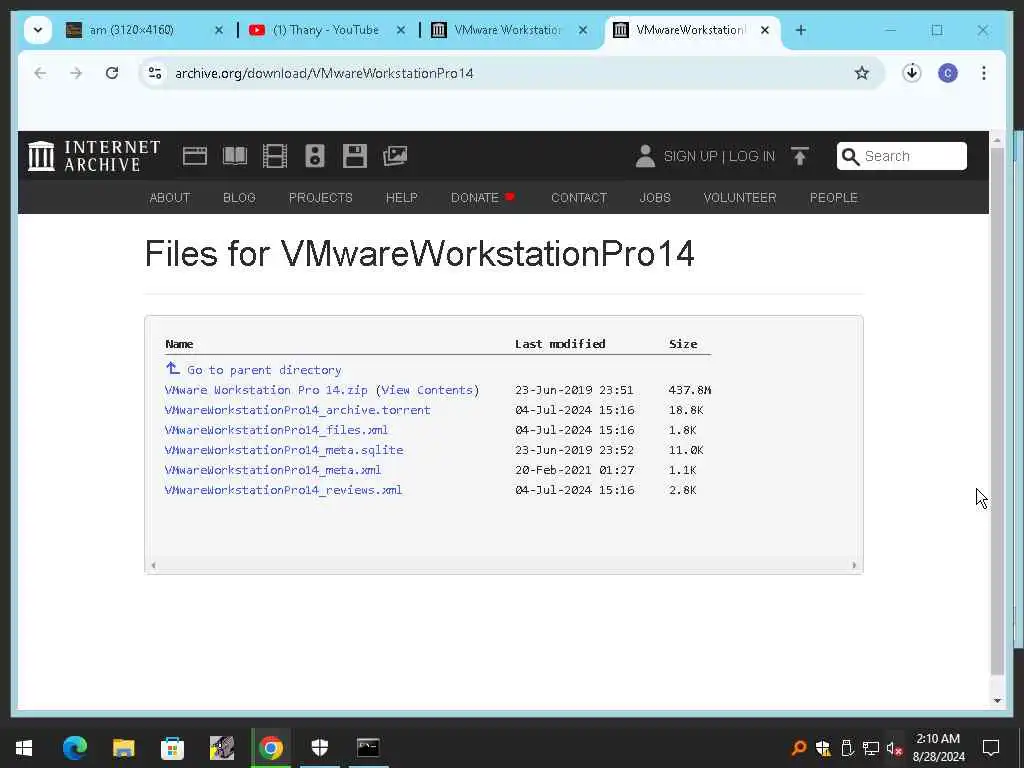Screen dimensions: 1024x768
Task: Switch to the Thany - YouTube tab
Action: pos(325,30)
